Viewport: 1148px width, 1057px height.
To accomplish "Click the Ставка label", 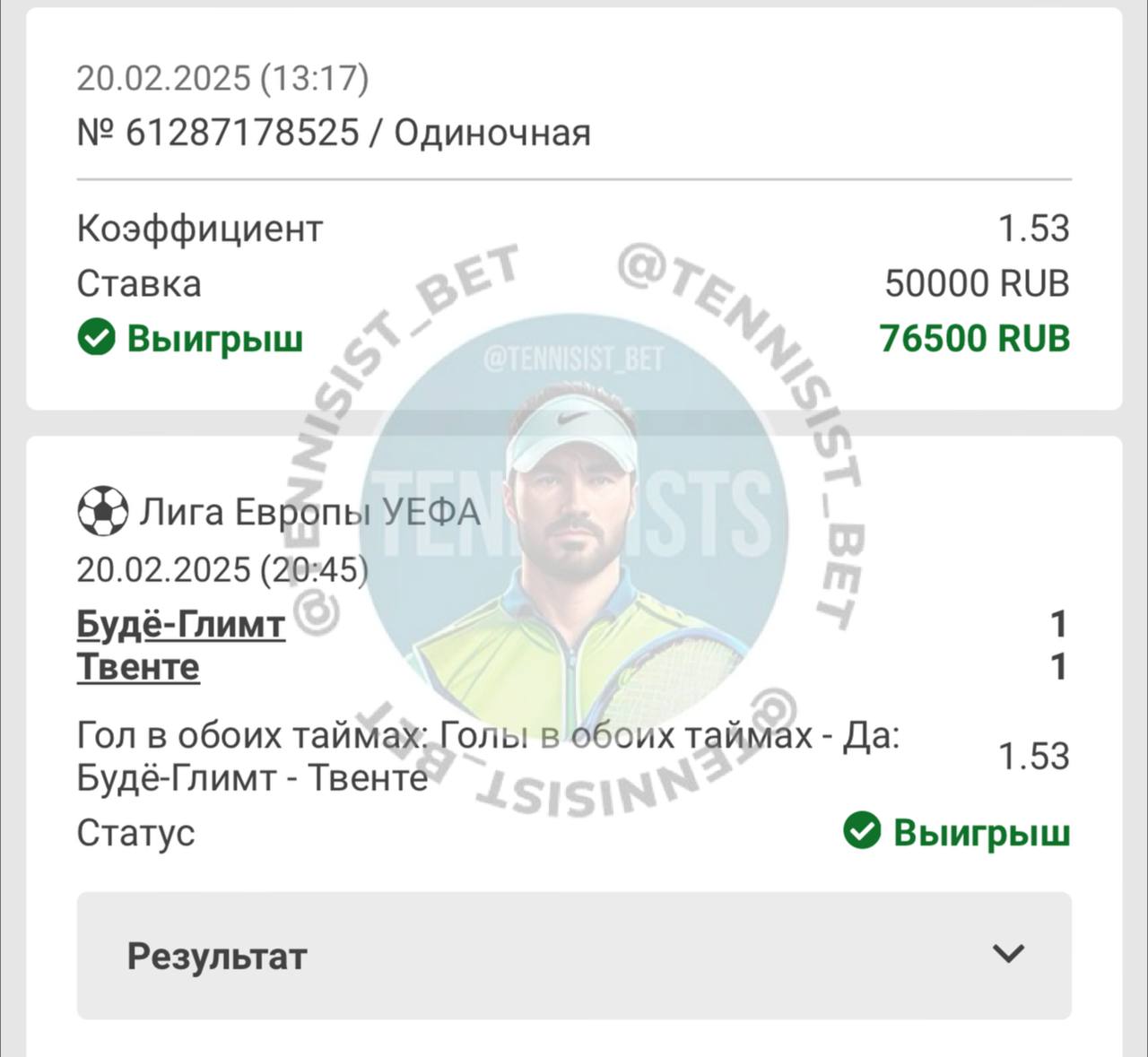I will point(139,283).
